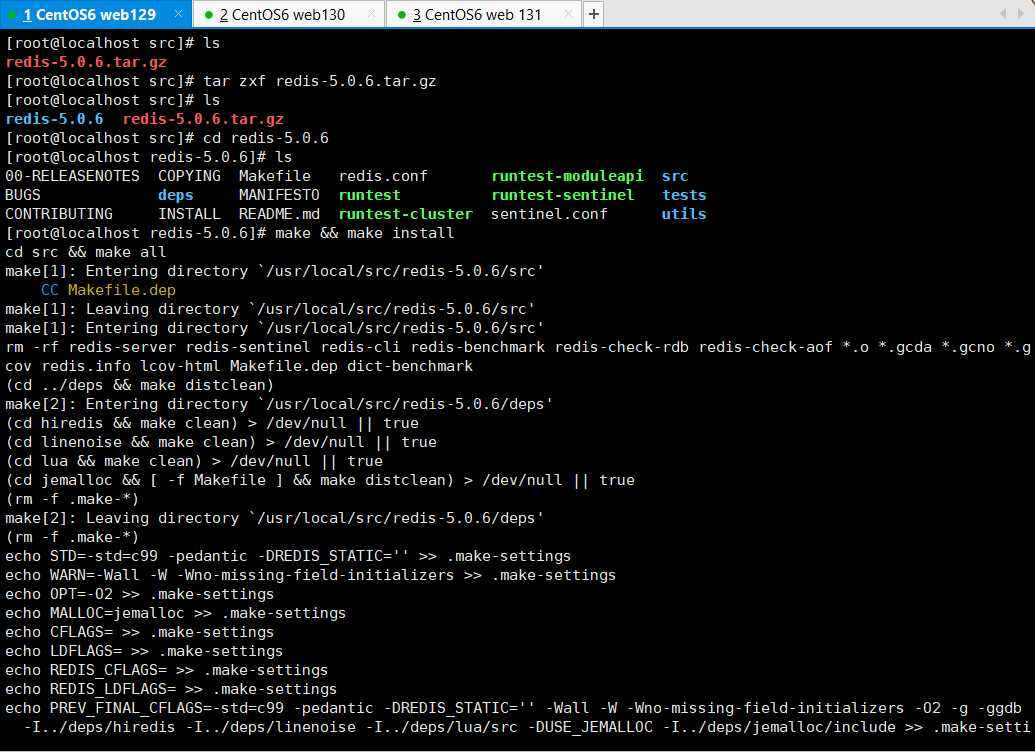
Task: Click the BUGS file name
Action: tap(22, 195)
